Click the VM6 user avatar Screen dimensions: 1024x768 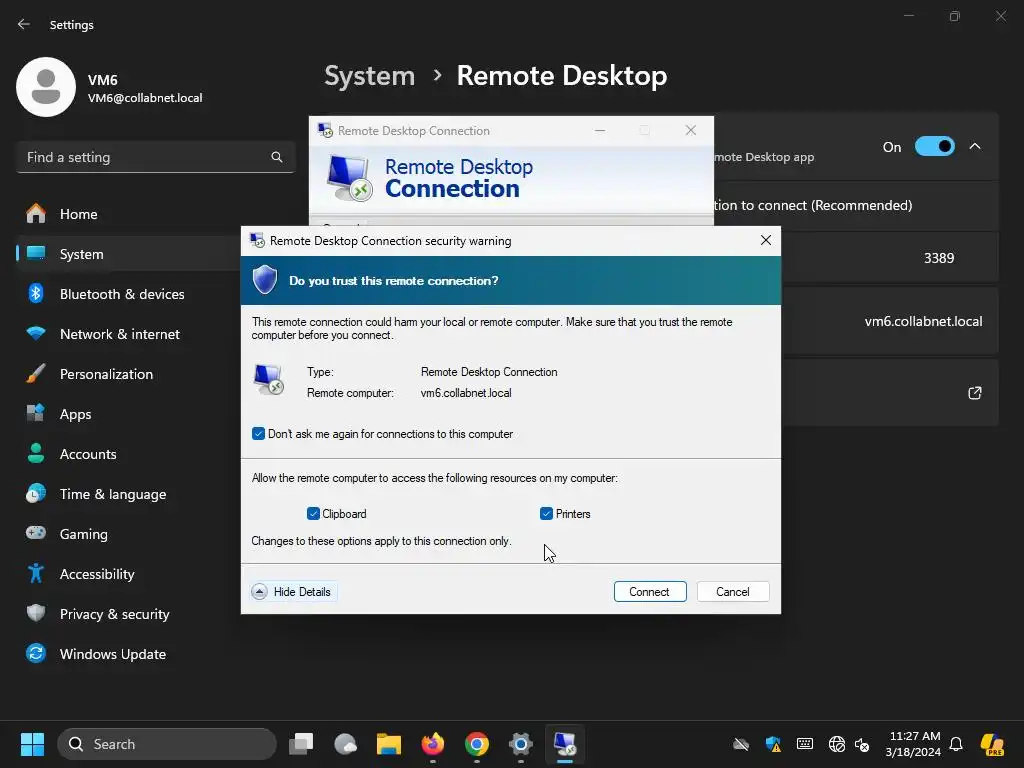(x=46, y=87)
